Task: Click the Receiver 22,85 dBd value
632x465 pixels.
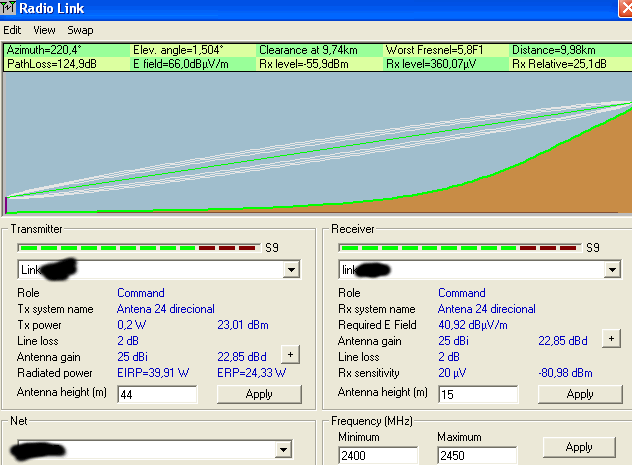Action: (563, 341)
